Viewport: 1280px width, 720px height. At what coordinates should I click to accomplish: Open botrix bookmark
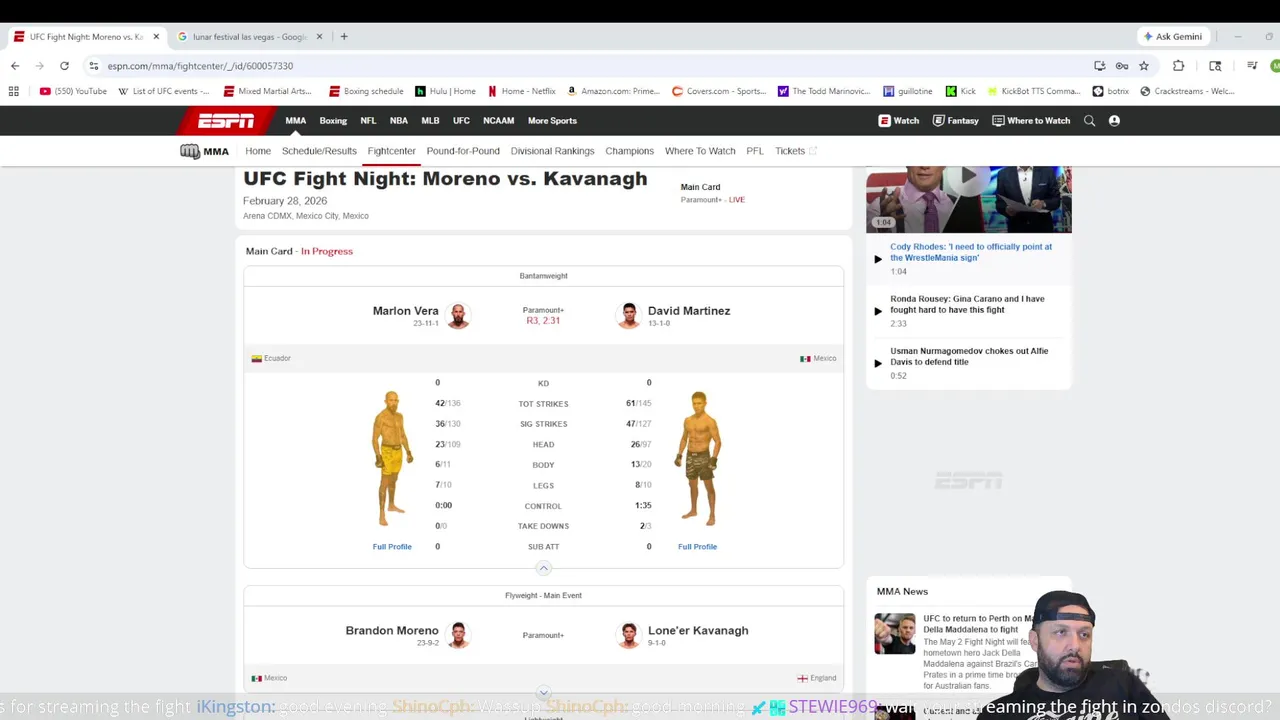pos(1111,91)
